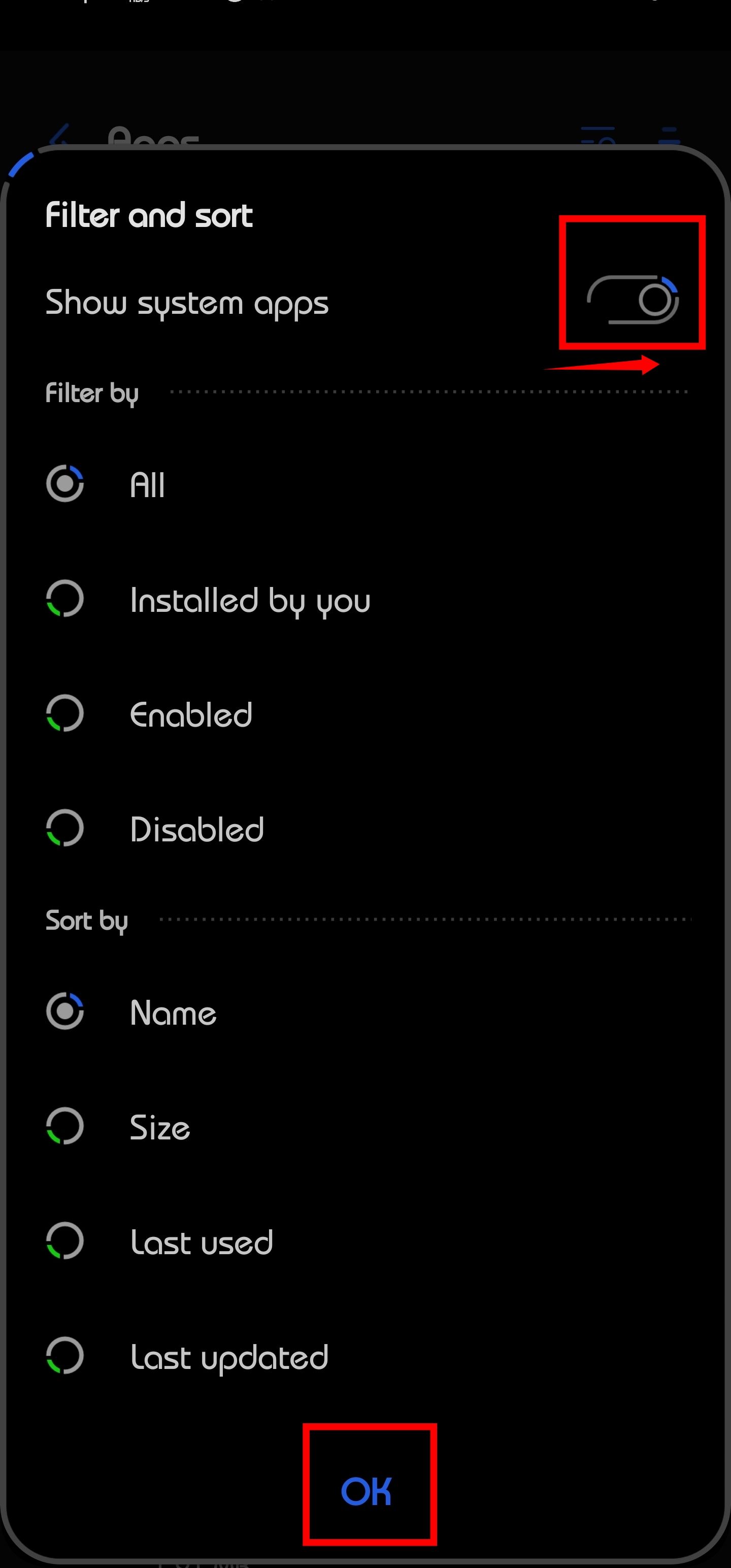Open the more options dots icon
731x1568 pixels.
(x=669, y=137)
